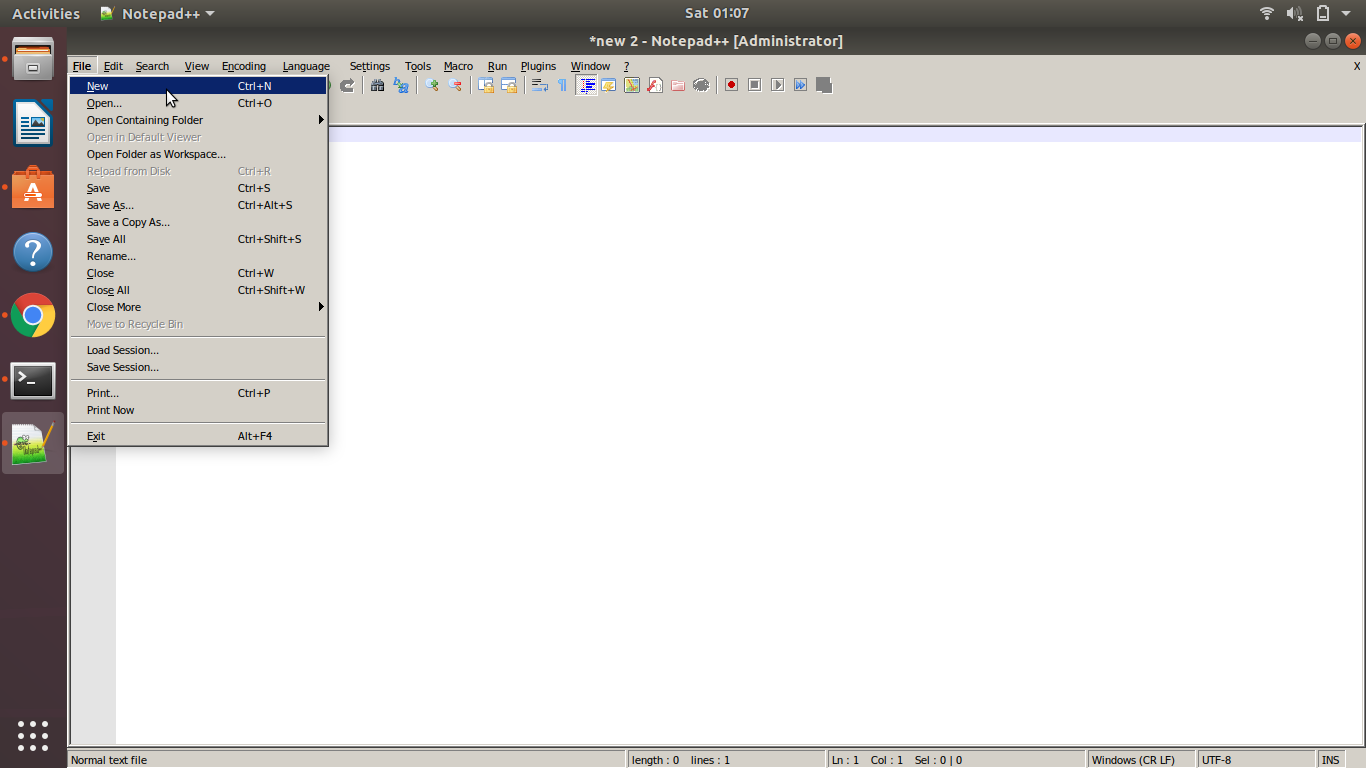The width and height of the screenshot is (1366, 768).
Task: Open the Replace tool from the toolbar
Action: [x=400, y=85]
